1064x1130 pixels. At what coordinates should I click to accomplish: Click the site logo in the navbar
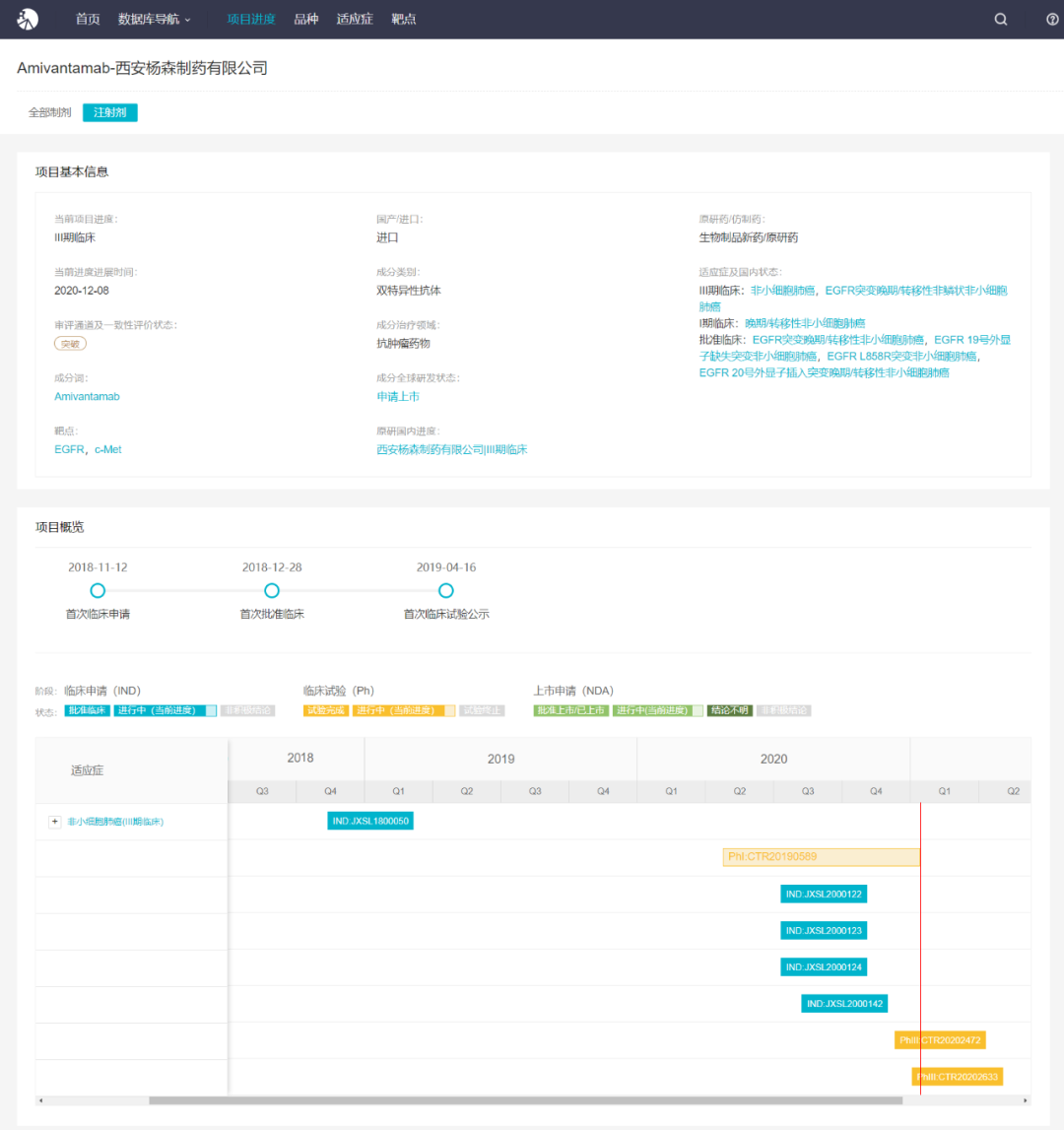(29, 19)
